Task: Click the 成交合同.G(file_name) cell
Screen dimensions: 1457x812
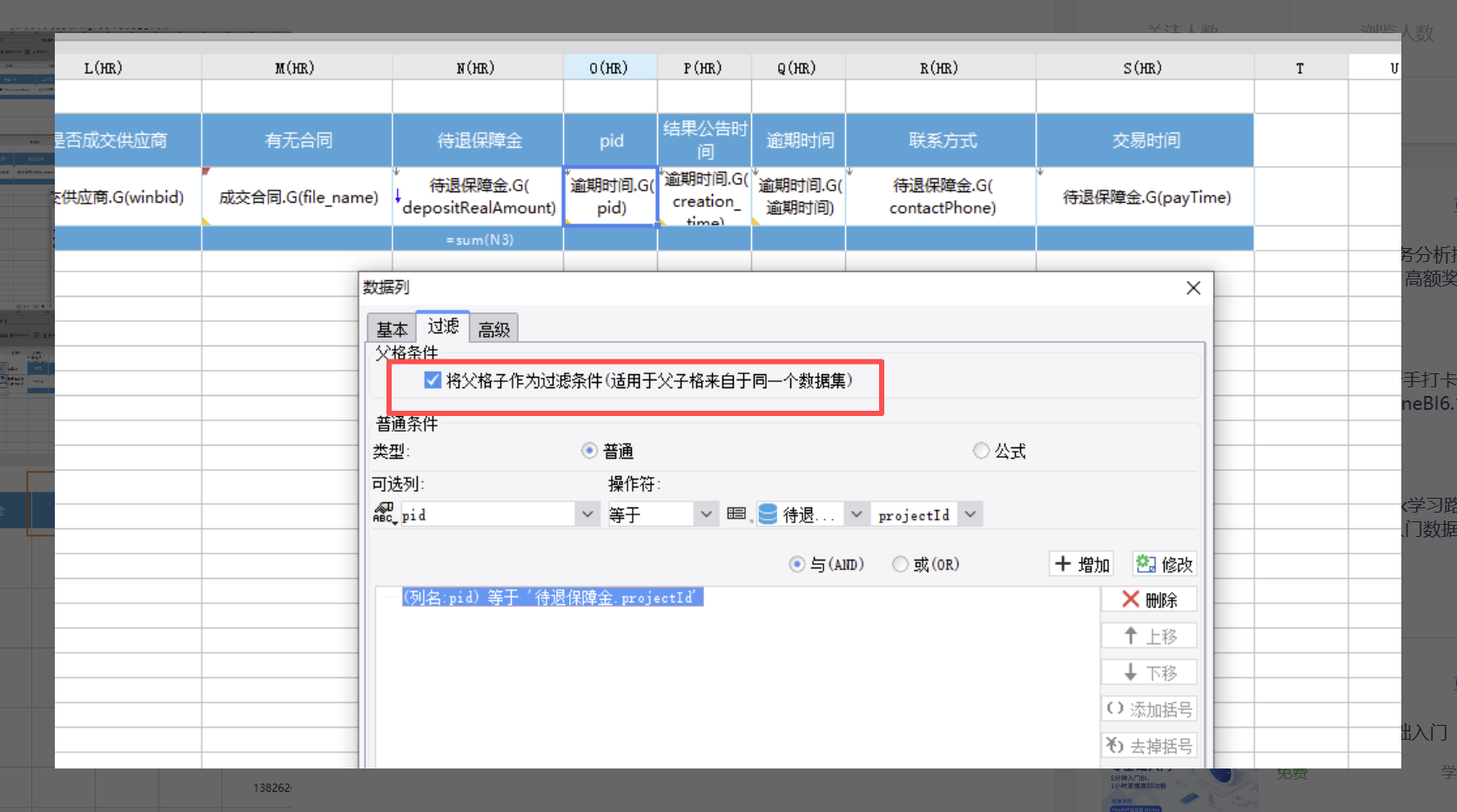Action: tap(297, 197)
